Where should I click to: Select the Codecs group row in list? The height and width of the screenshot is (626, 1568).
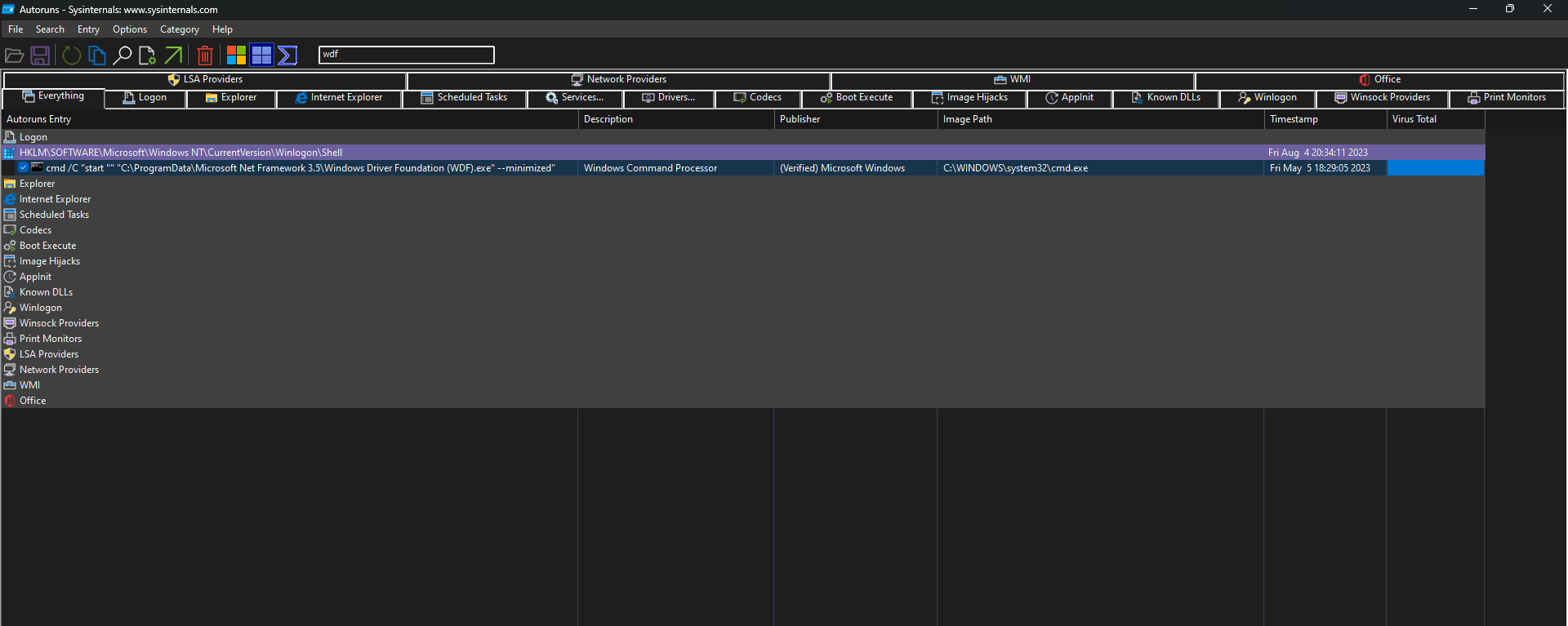coord(743,230)
